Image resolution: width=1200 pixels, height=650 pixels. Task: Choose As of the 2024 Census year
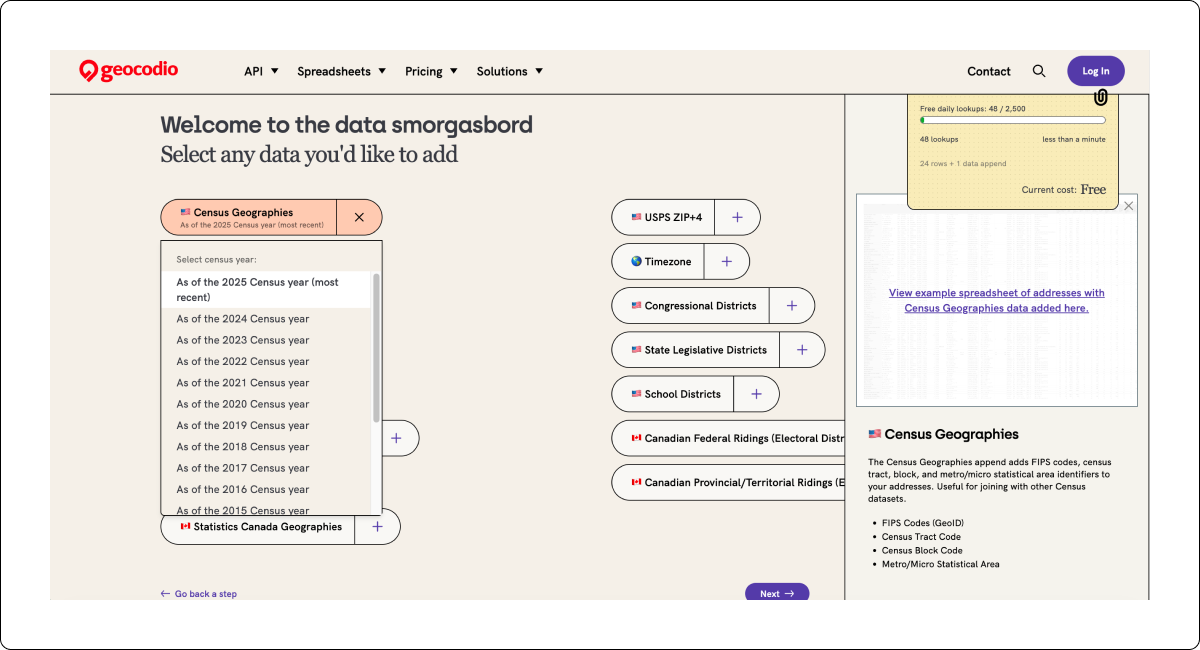tap(266, 319)
